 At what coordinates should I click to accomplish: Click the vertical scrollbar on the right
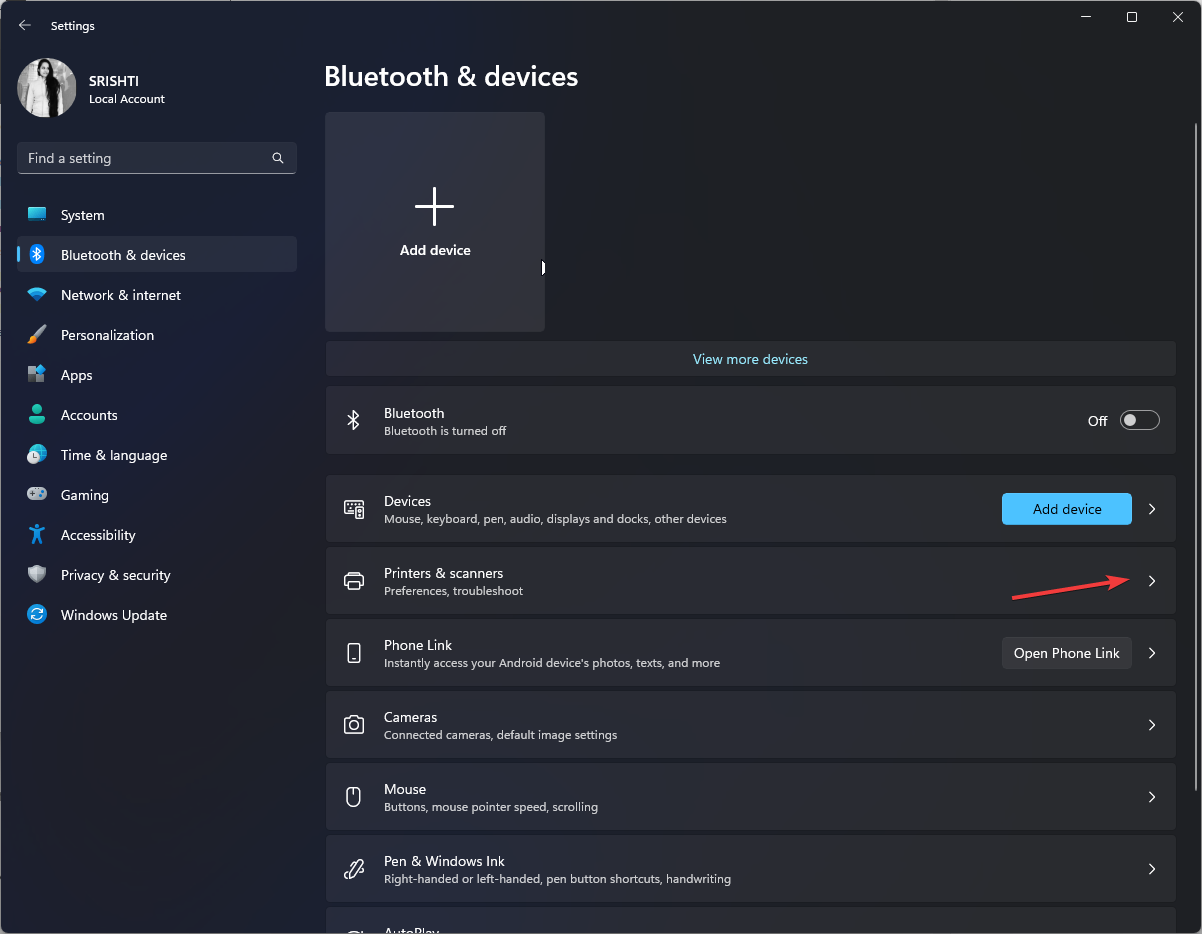(x=1195, y=455)
